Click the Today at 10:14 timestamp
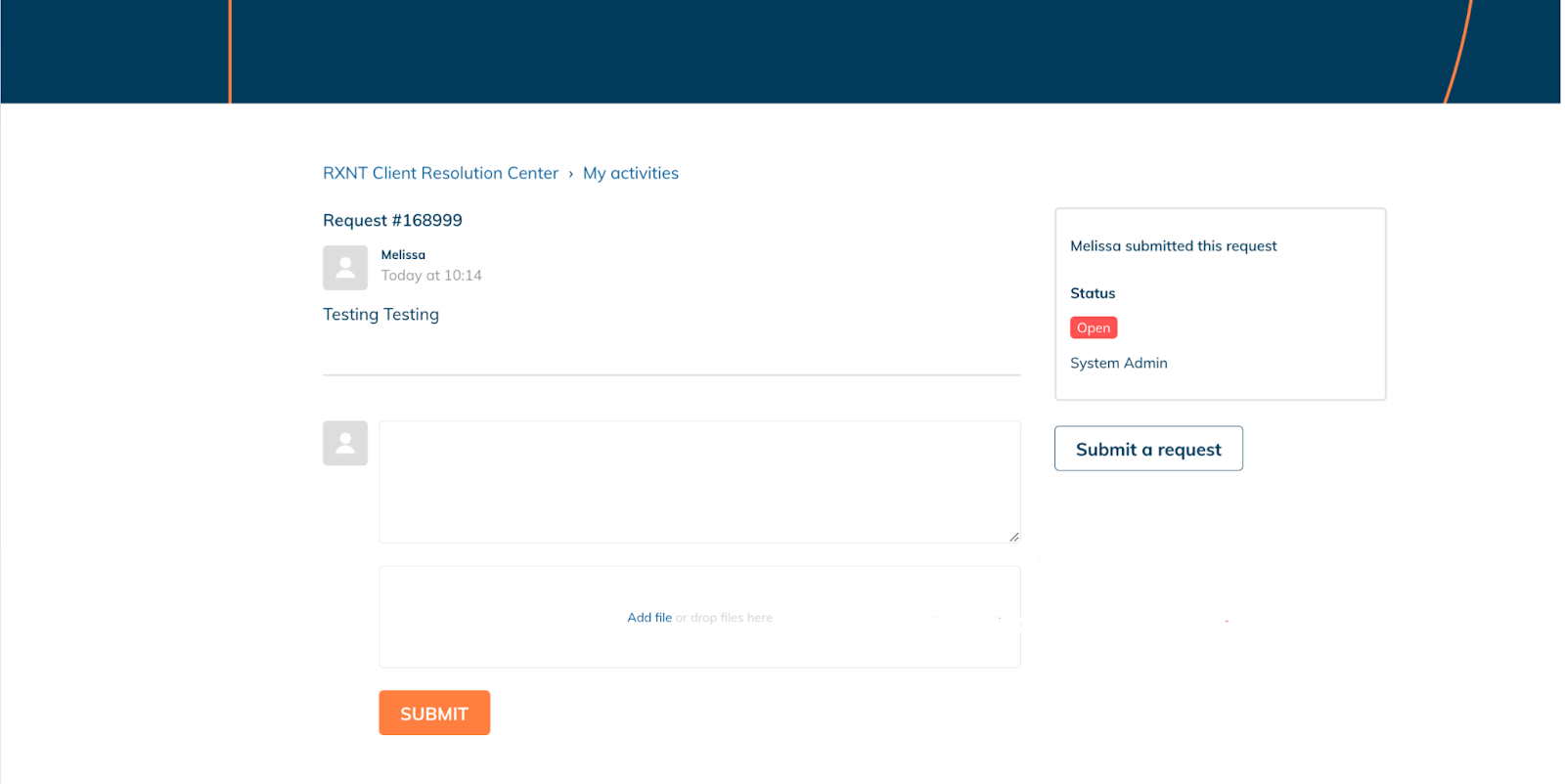 click(431, 276)
